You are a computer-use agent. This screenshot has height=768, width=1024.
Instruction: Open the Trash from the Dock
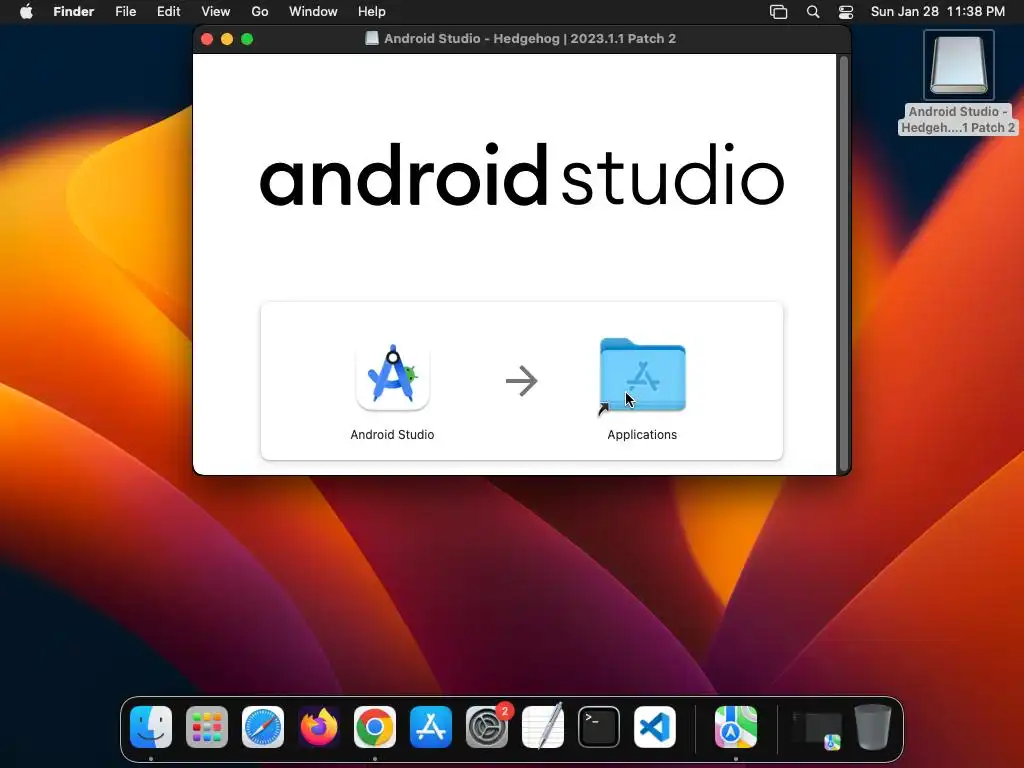coord(873,727)
